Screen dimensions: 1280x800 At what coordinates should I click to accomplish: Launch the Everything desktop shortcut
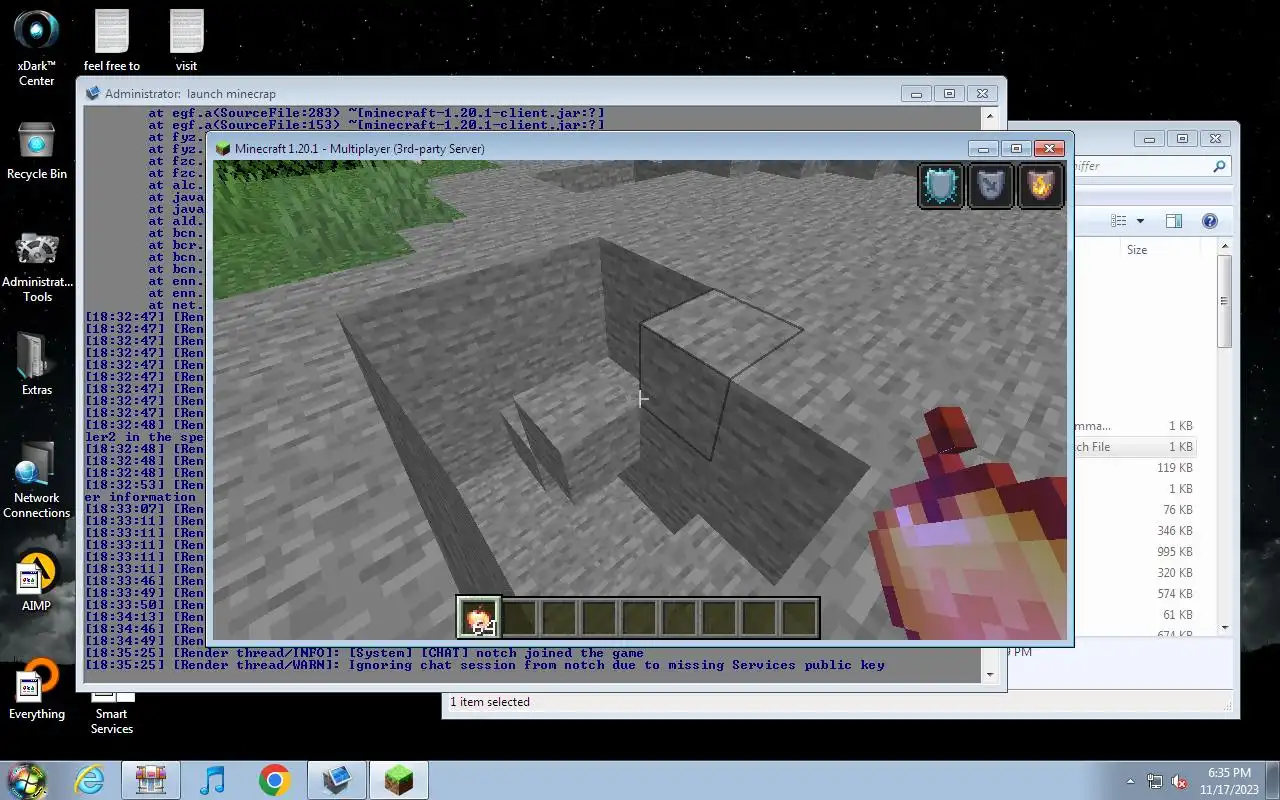click(x=37, y=690)
